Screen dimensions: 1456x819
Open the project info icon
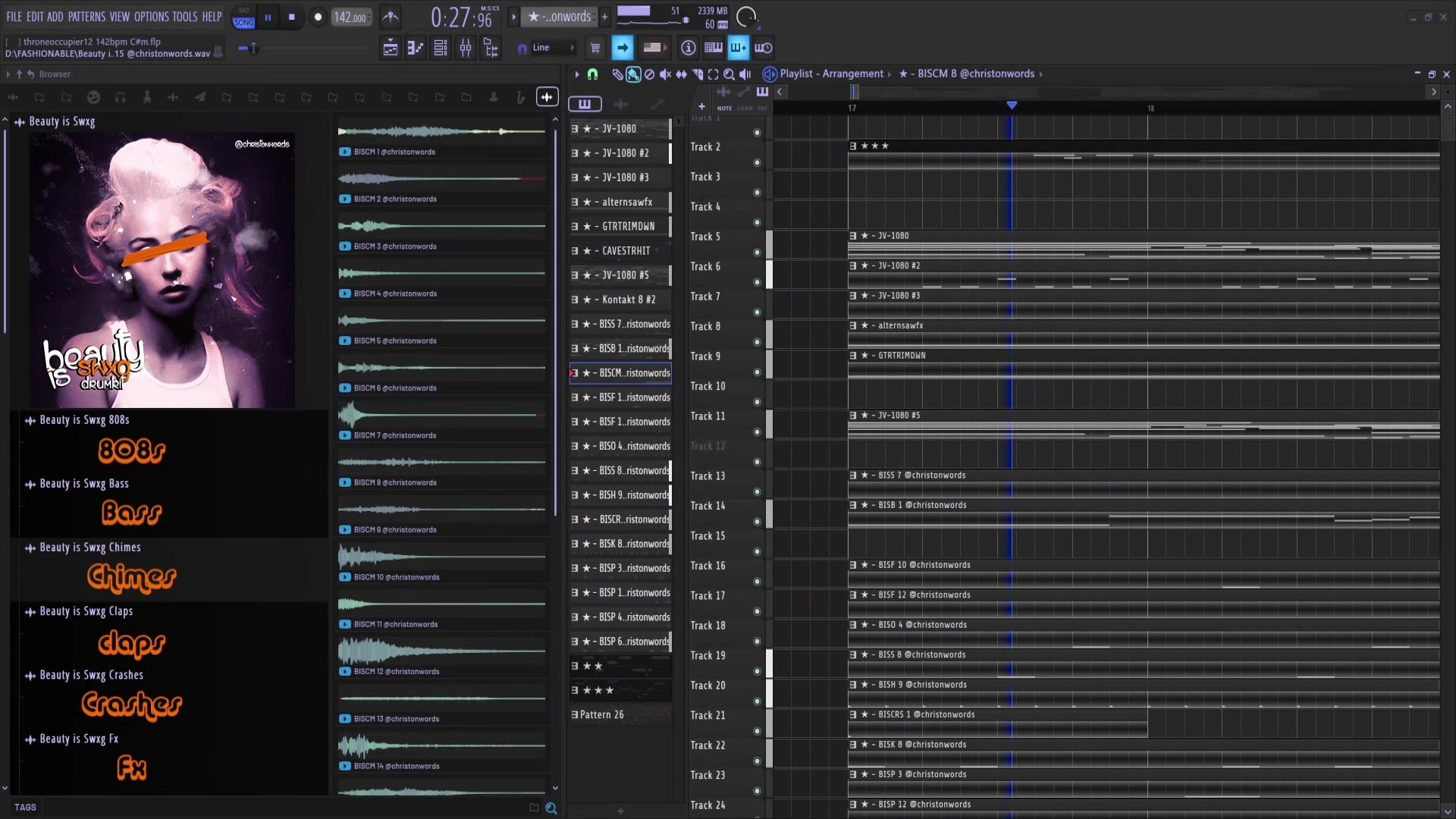point(689,49)
